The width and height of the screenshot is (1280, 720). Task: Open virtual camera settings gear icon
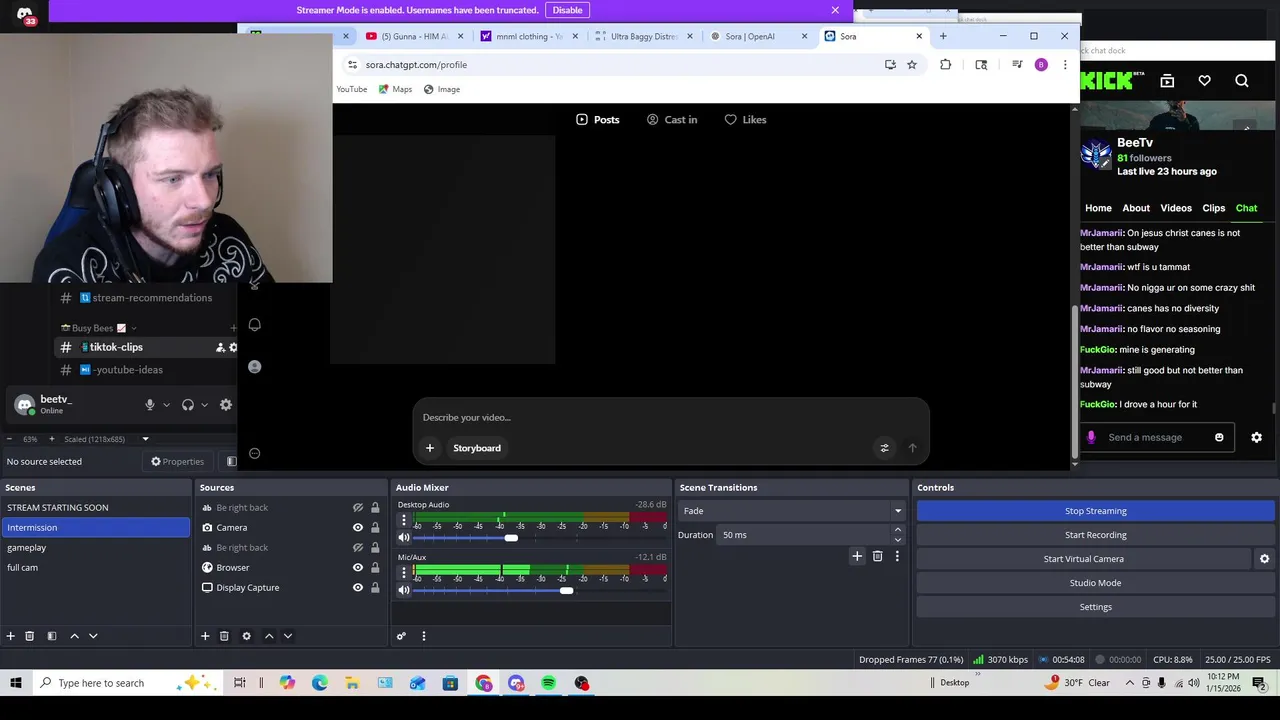coord(1264,559)
